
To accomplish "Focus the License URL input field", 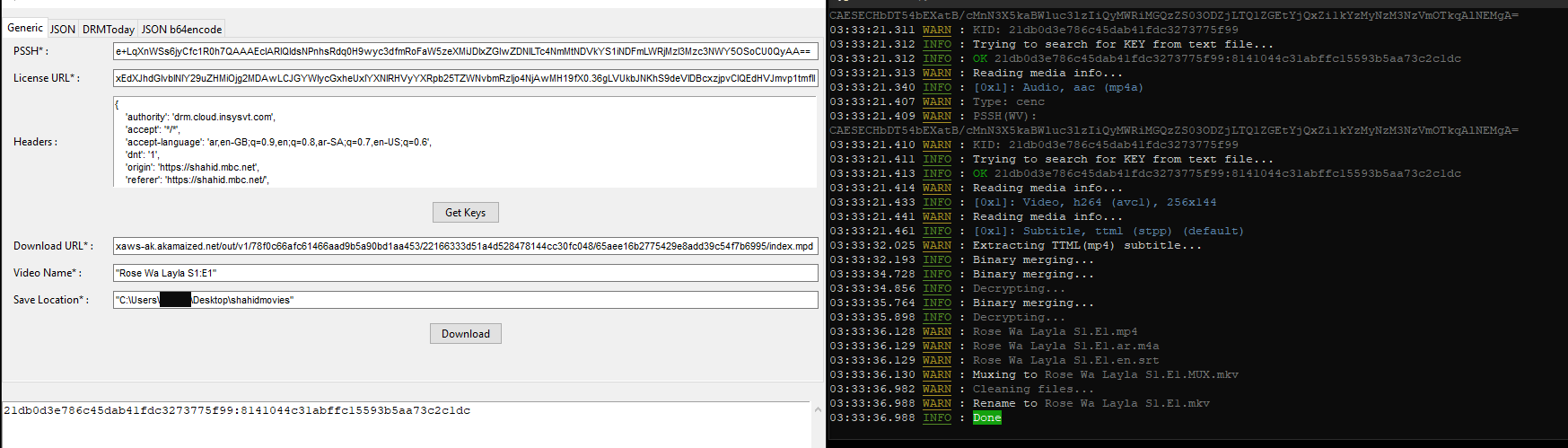I will (465, 78).
